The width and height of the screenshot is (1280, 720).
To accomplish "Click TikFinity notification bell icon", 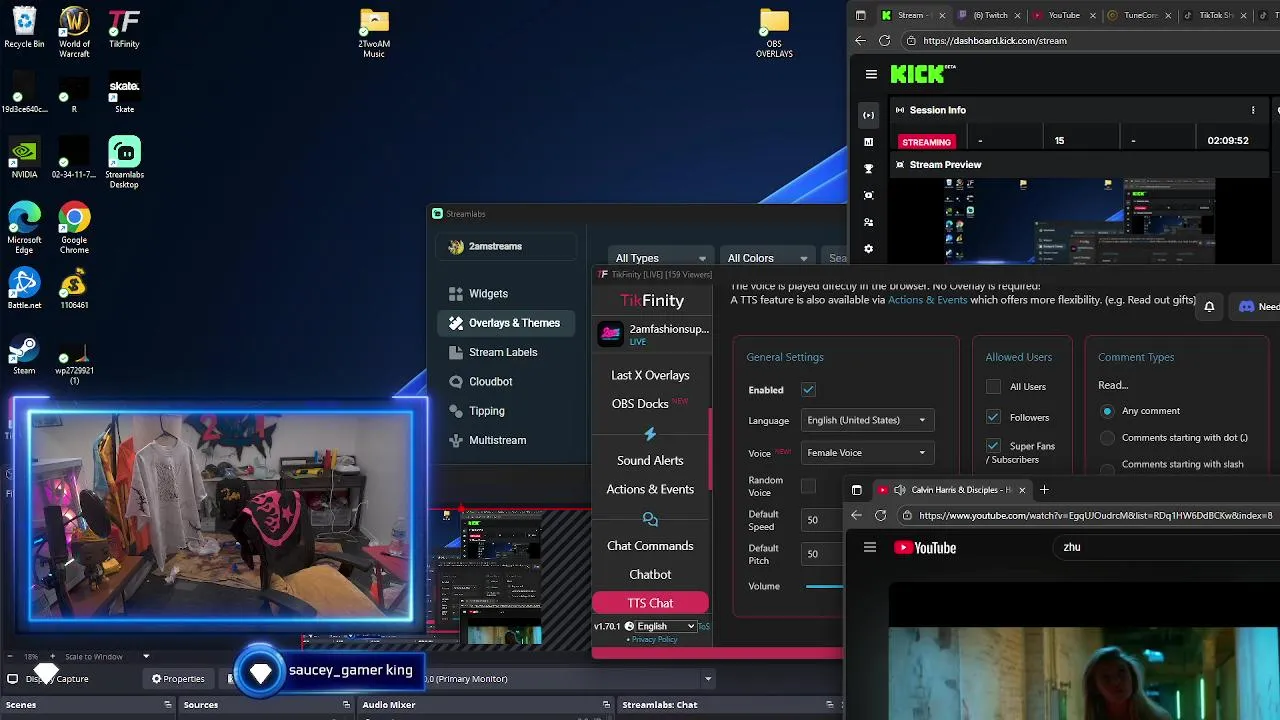I will pos(1209,307).
